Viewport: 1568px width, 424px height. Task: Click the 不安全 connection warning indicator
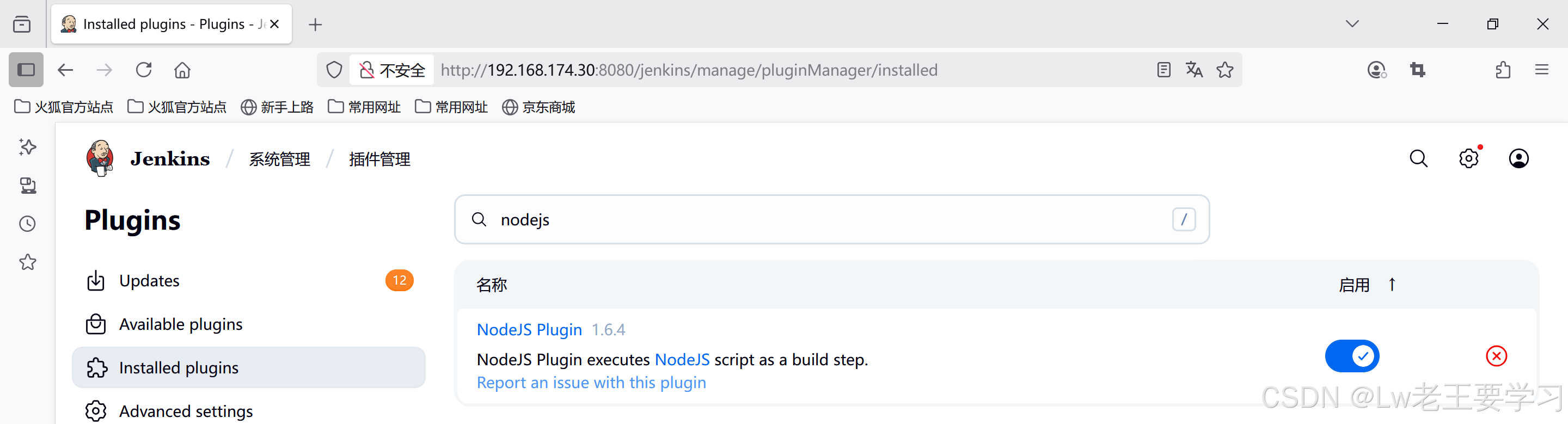pyautogui.click(x=392, y=70)
